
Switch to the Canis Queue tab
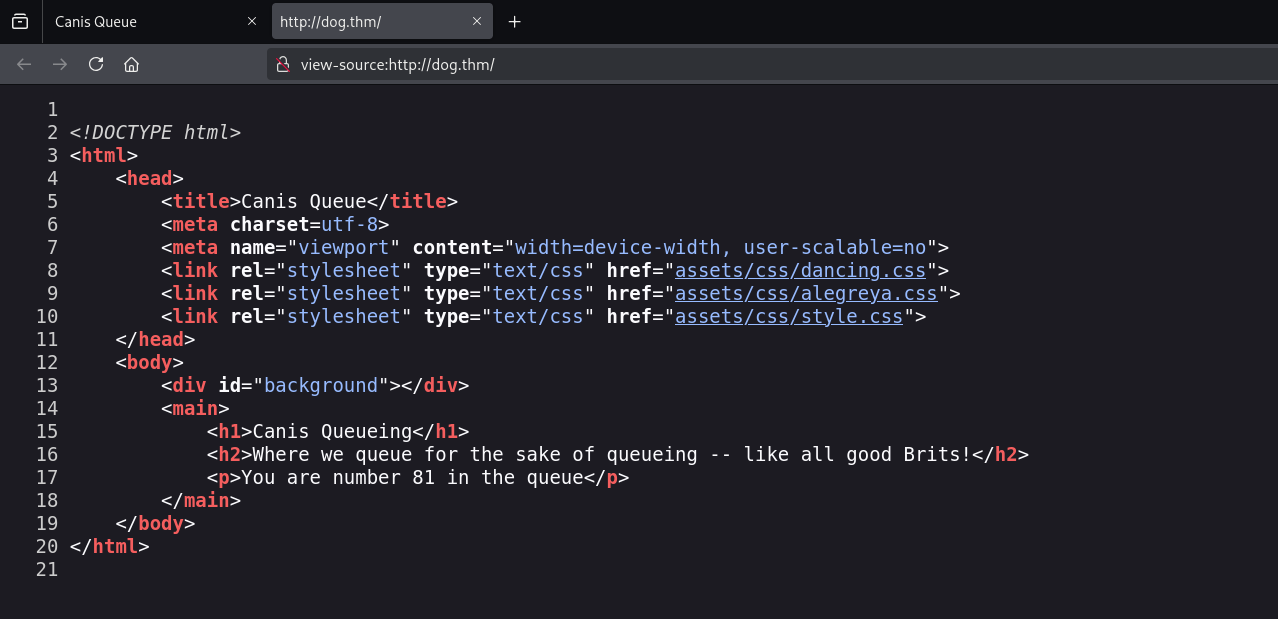(x=140, y=22)
